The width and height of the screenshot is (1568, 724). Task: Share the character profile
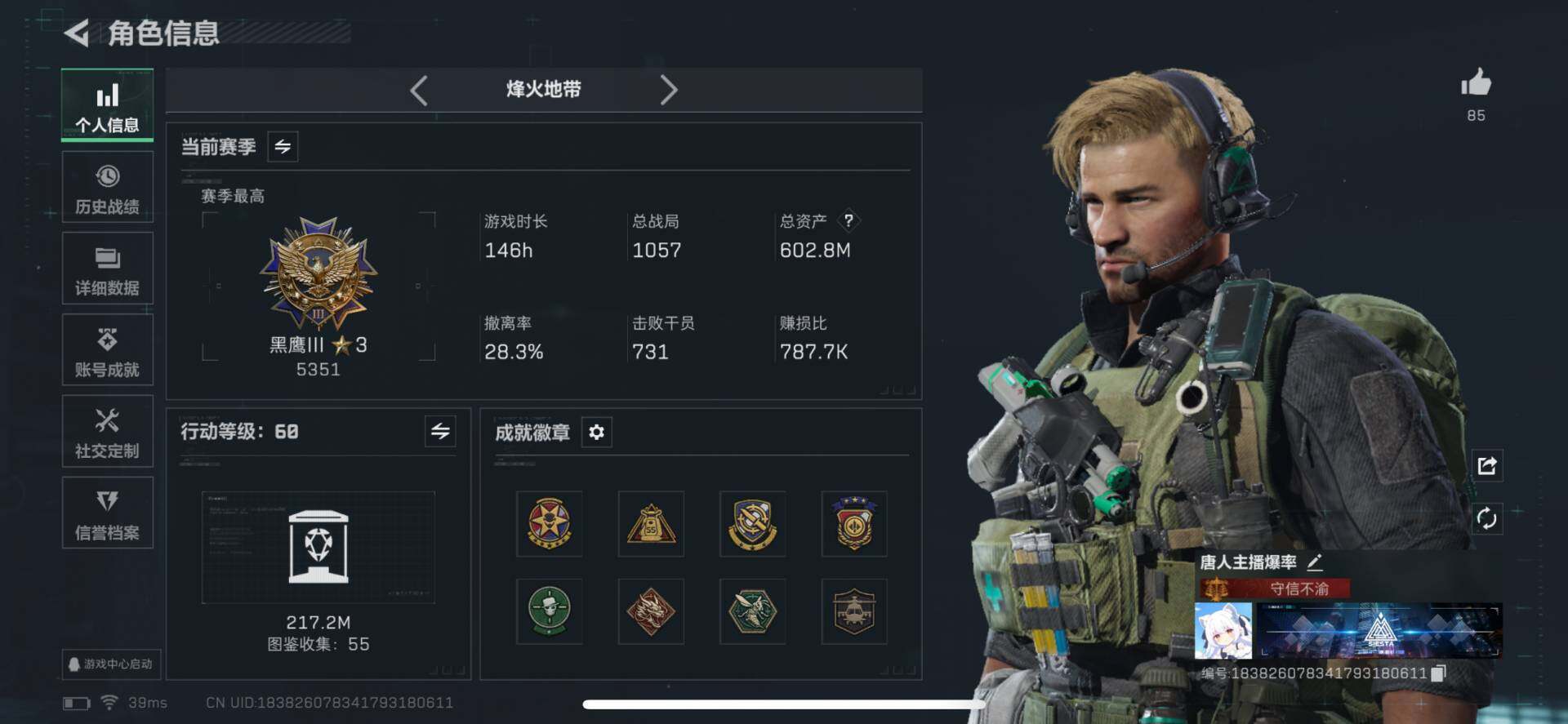(x=1486, y=465)
